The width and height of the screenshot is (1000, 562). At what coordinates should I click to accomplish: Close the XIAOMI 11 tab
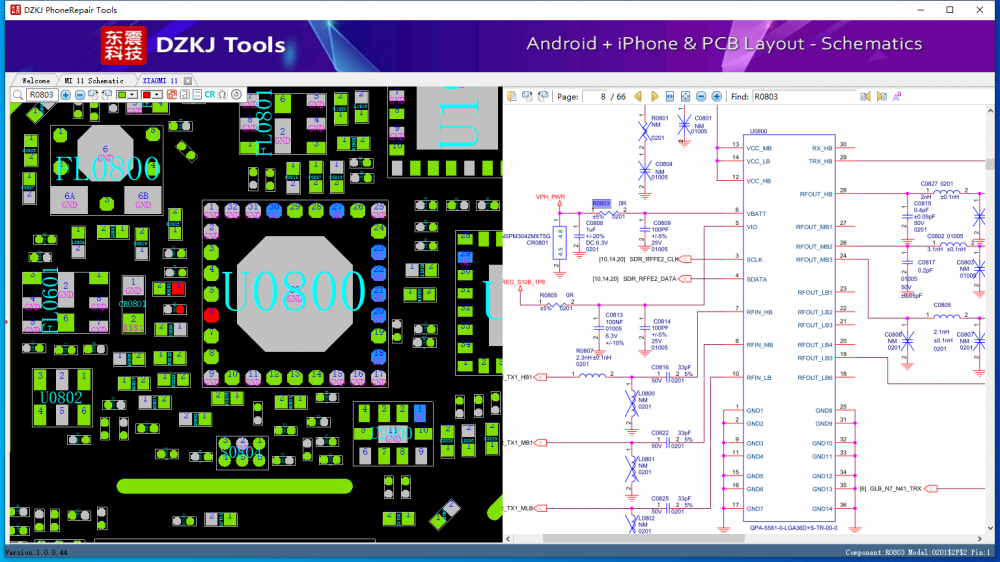188,80
